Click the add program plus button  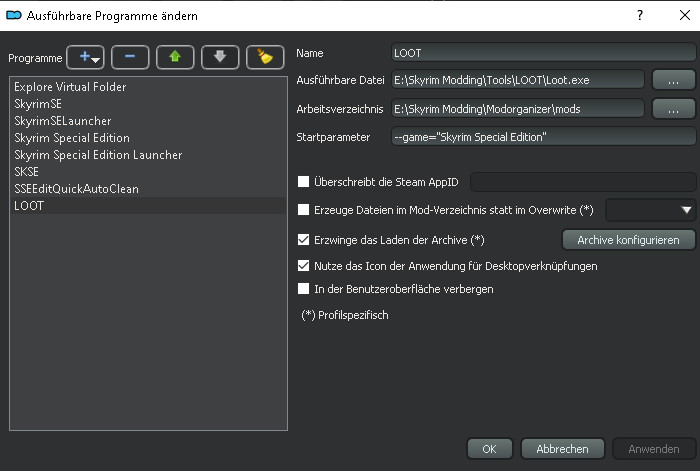pos(85,57)
